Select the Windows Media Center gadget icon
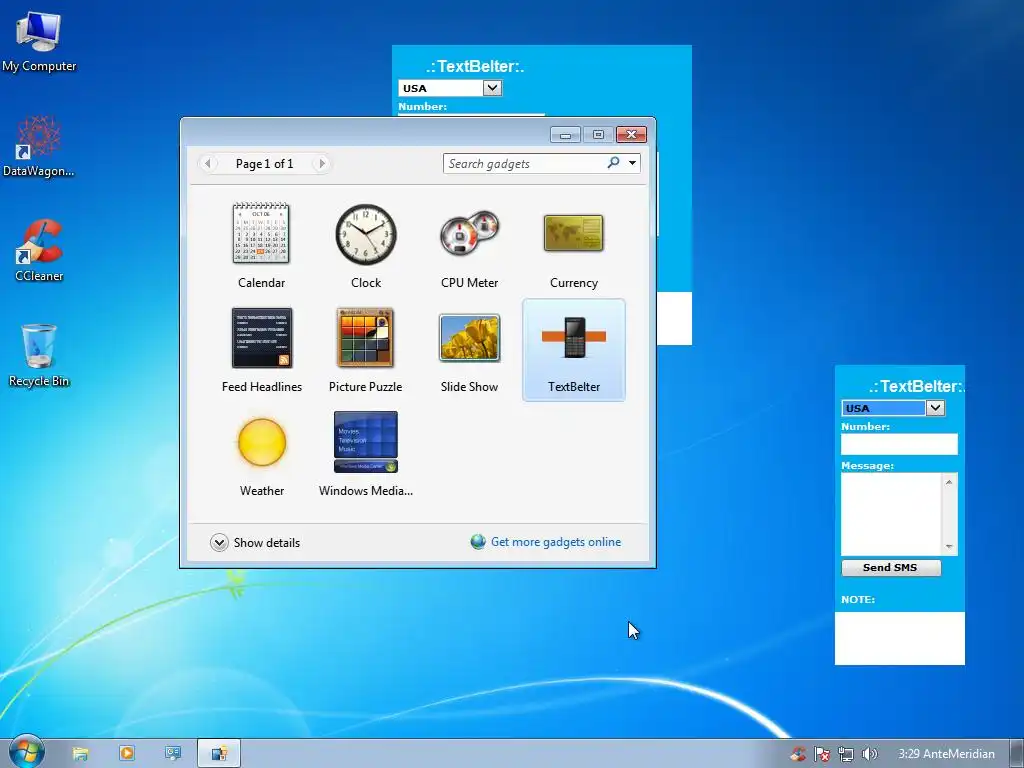 [366, 441]
